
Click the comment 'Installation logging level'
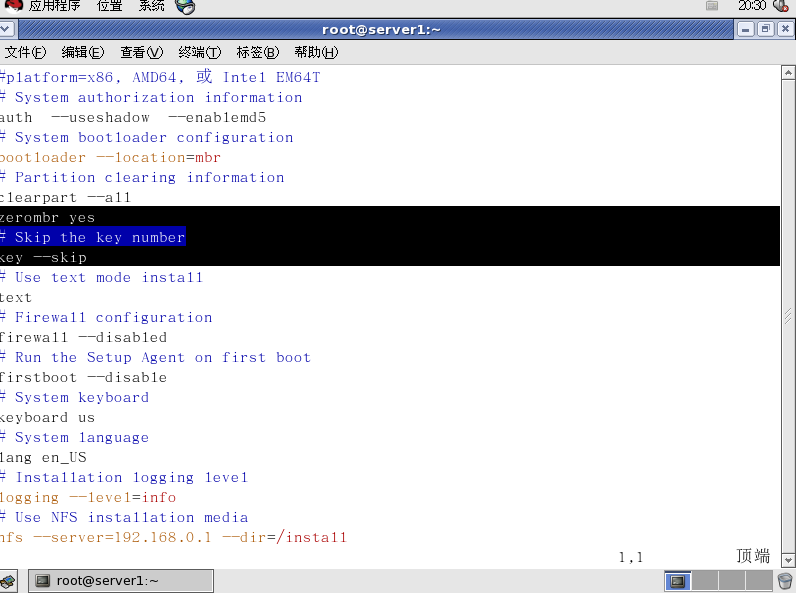click(131, 478)
